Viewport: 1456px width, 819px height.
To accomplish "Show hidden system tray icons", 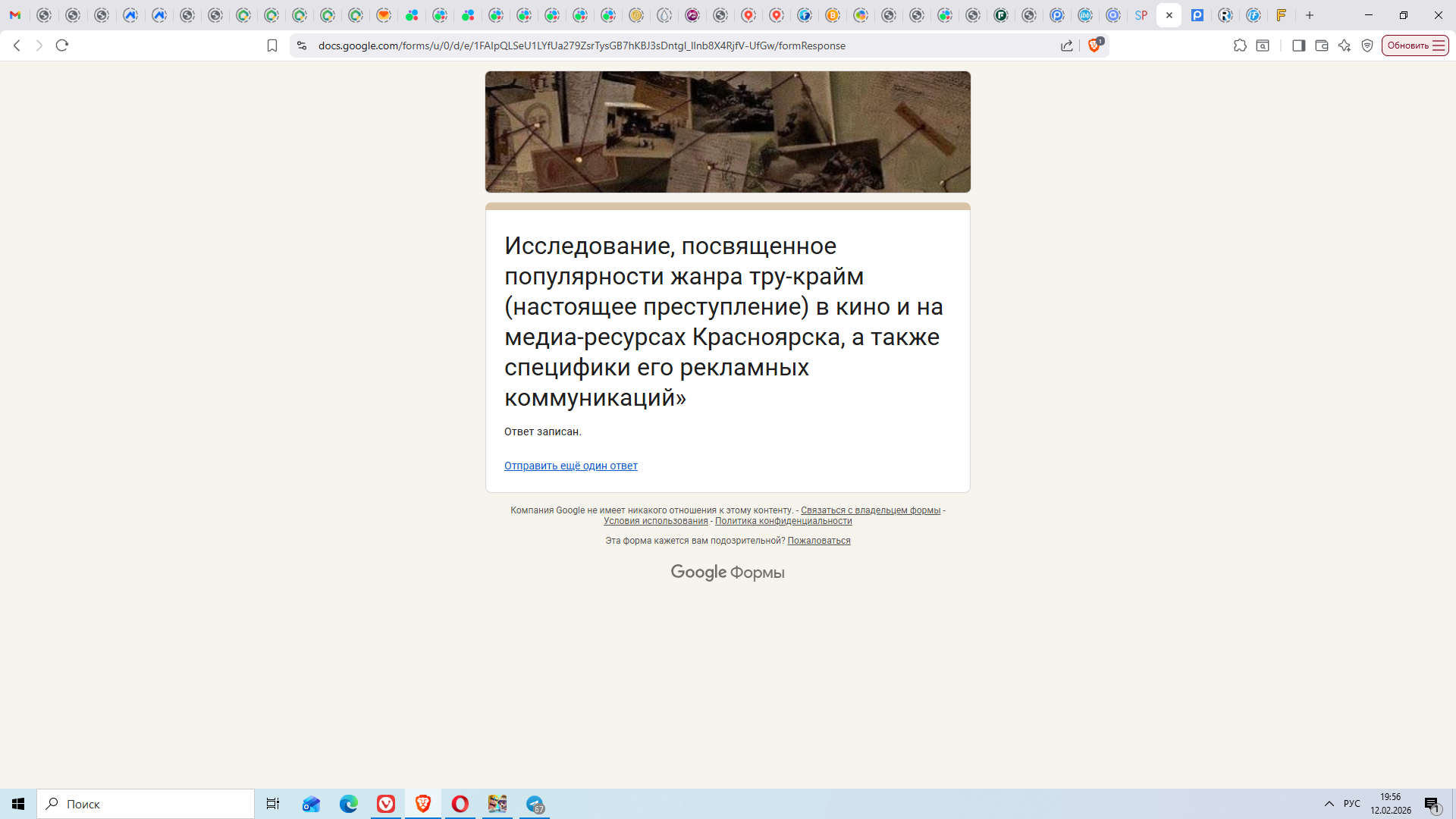I will click(1329, 804).
